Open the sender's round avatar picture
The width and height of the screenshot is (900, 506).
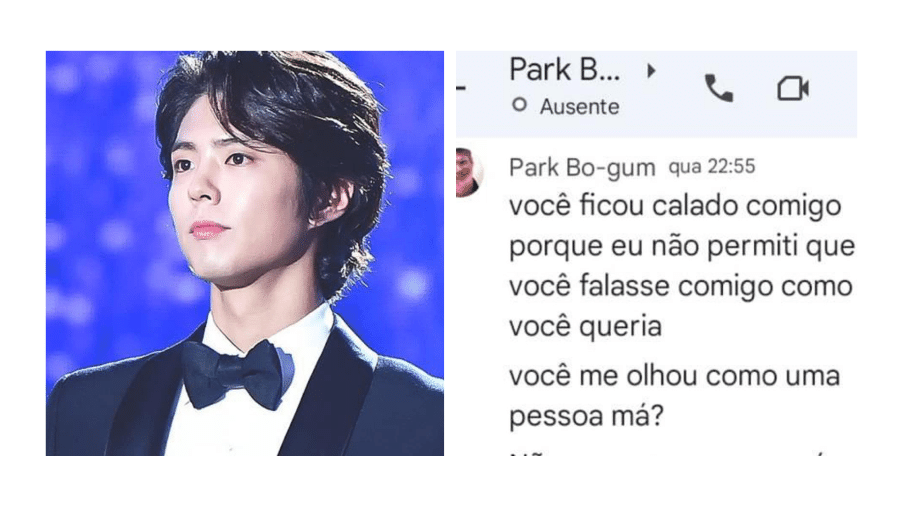(x=469, y=172)
